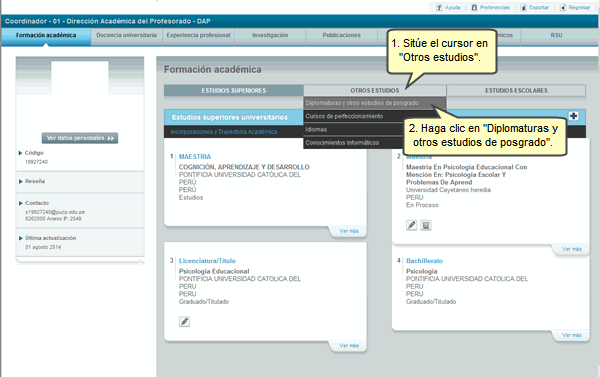Image resolution: width=600 pixels, height=377 pixels.
Task: Select the Estudios superiores sub-tab
Action: tap(234, 90)
